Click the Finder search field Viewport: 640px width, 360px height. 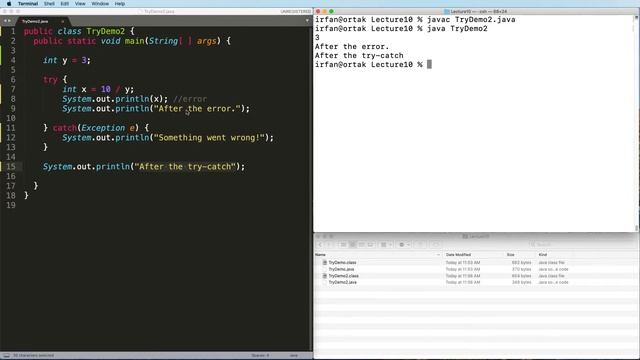pos(582,244)
